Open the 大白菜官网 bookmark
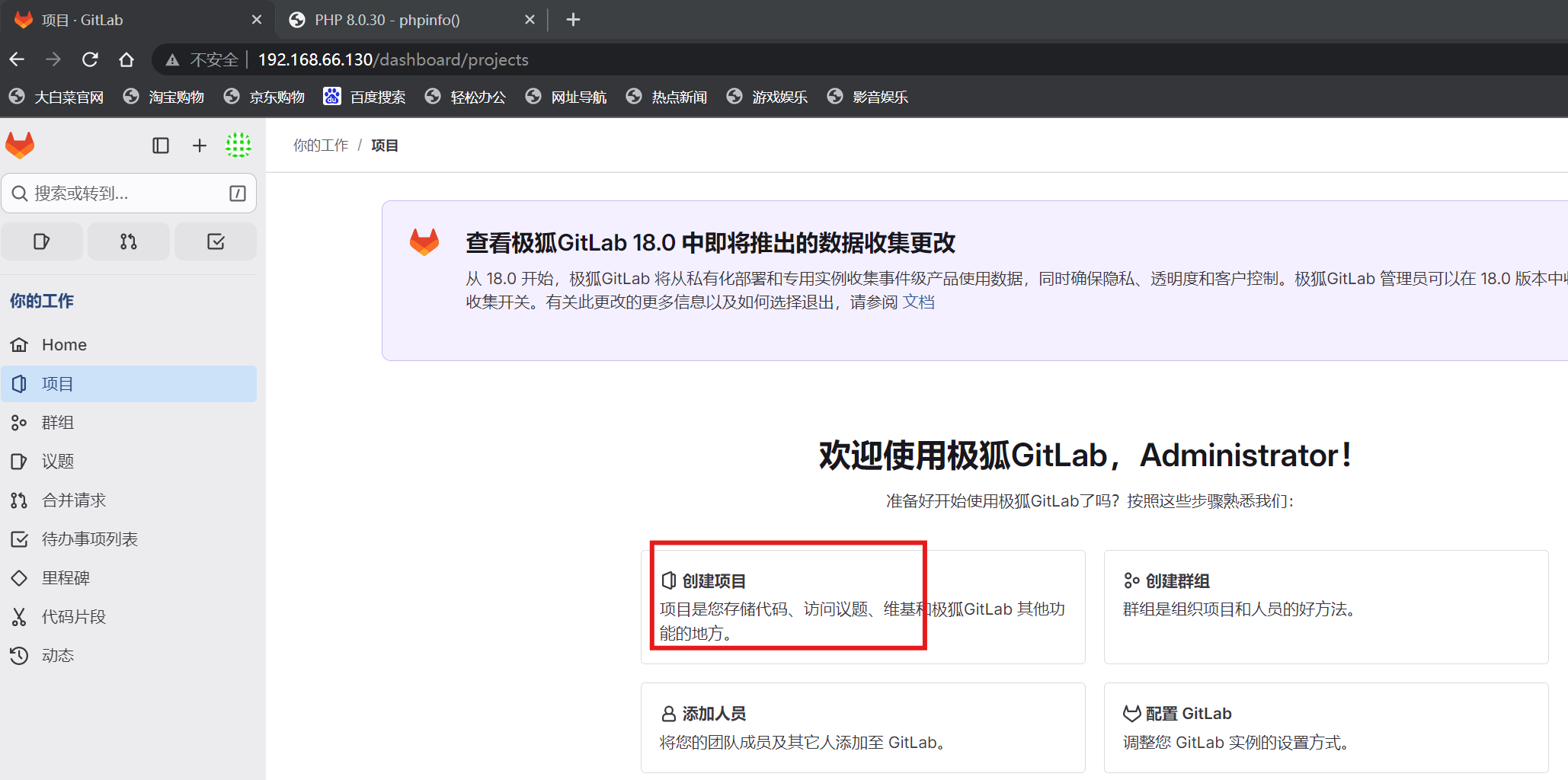Viewport: 1568px width, 780px height. 56,97
